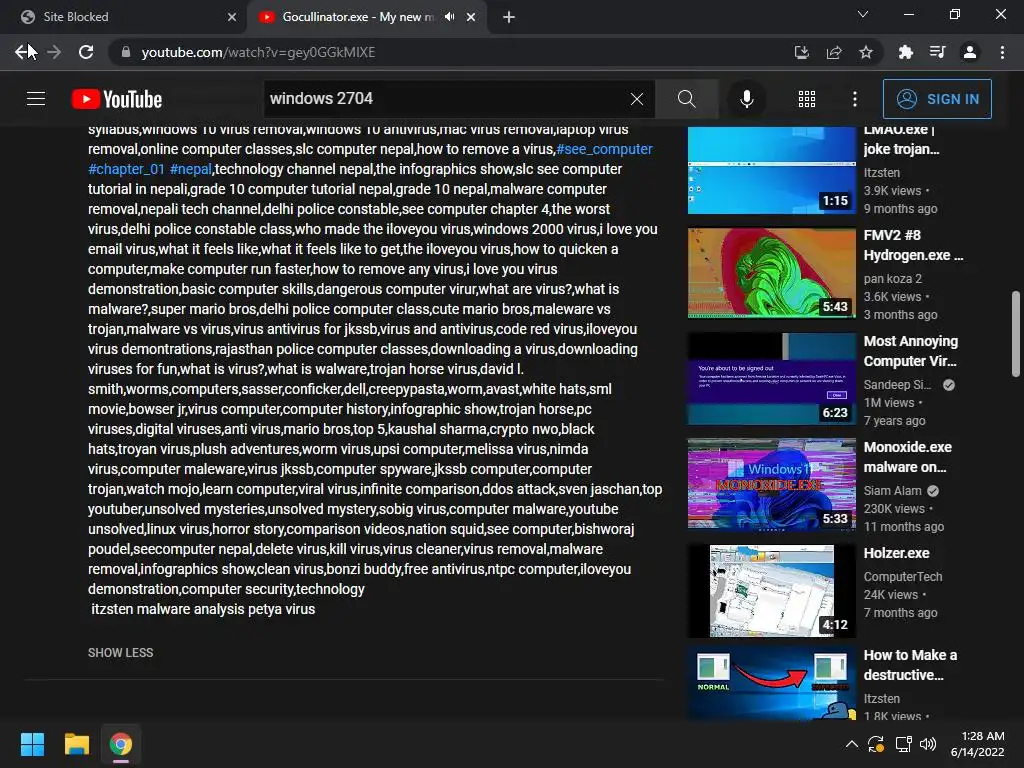Share this page via address bar icon
This screenshot has width=1024, height=768.
tap(834, 52)
